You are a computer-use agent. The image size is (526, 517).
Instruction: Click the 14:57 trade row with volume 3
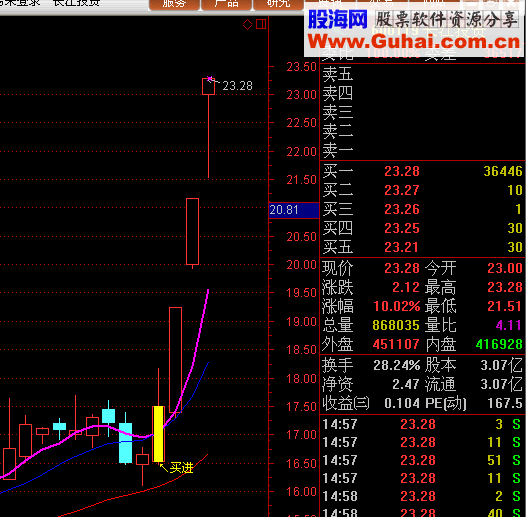click(422, 424)
